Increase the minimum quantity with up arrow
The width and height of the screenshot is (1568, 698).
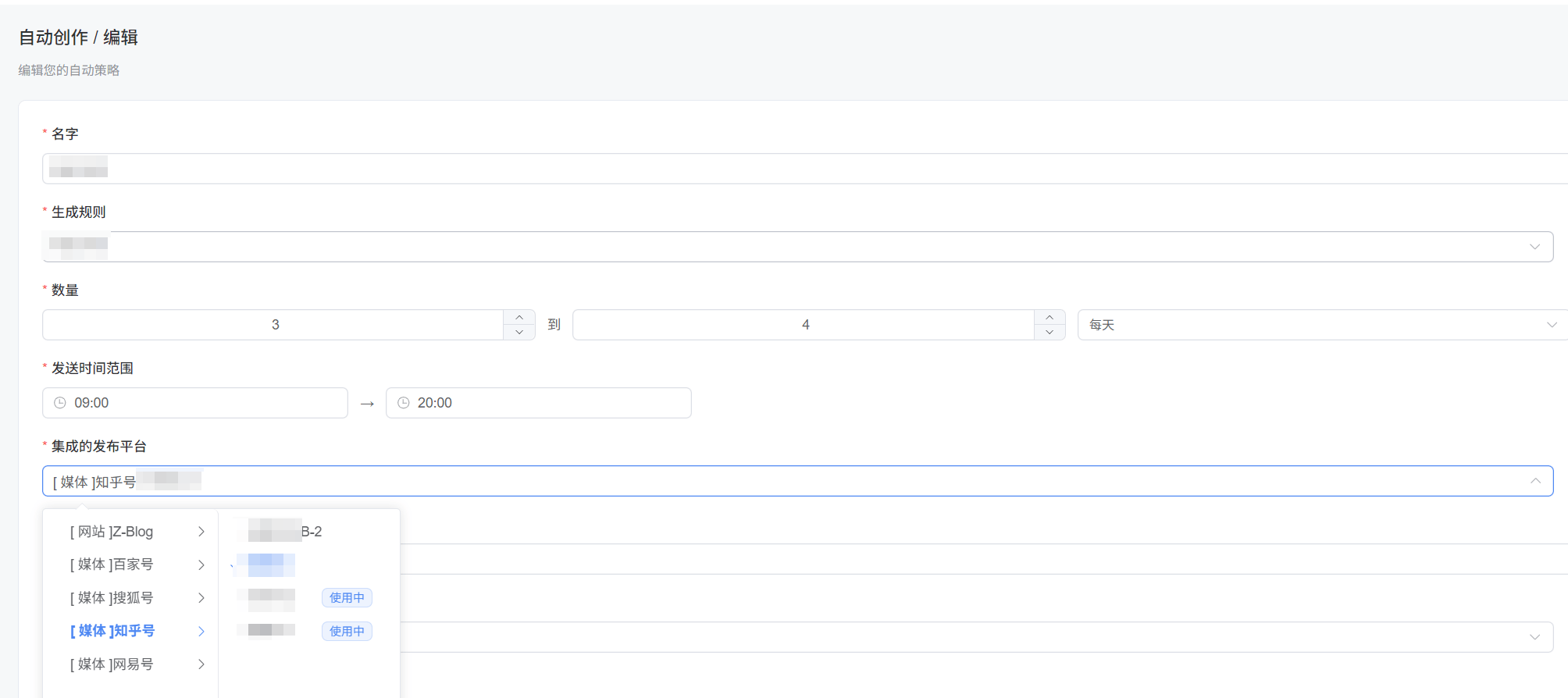[519, 317]
